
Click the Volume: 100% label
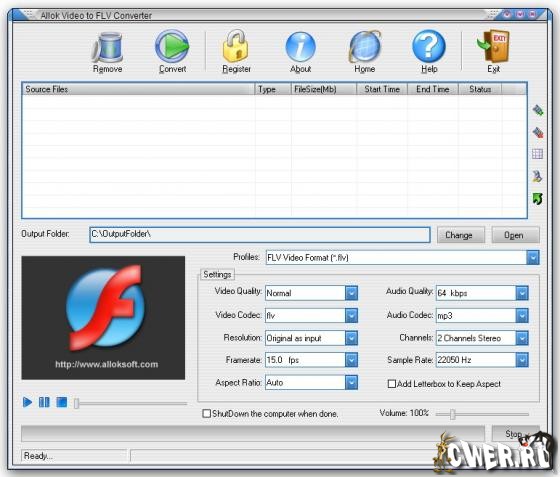coord(404,413)
